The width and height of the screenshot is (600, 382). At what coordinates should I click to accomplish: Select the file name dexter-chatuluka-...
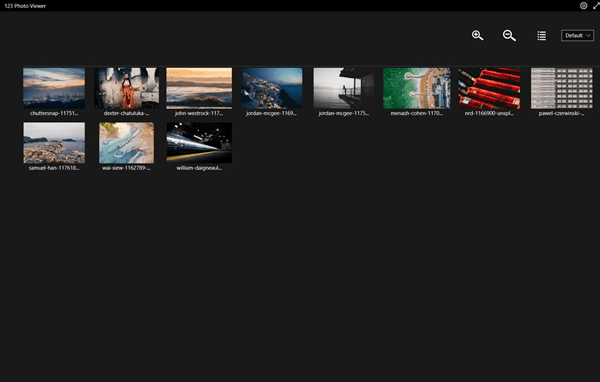pyautogui.click(x=127, y=113)
